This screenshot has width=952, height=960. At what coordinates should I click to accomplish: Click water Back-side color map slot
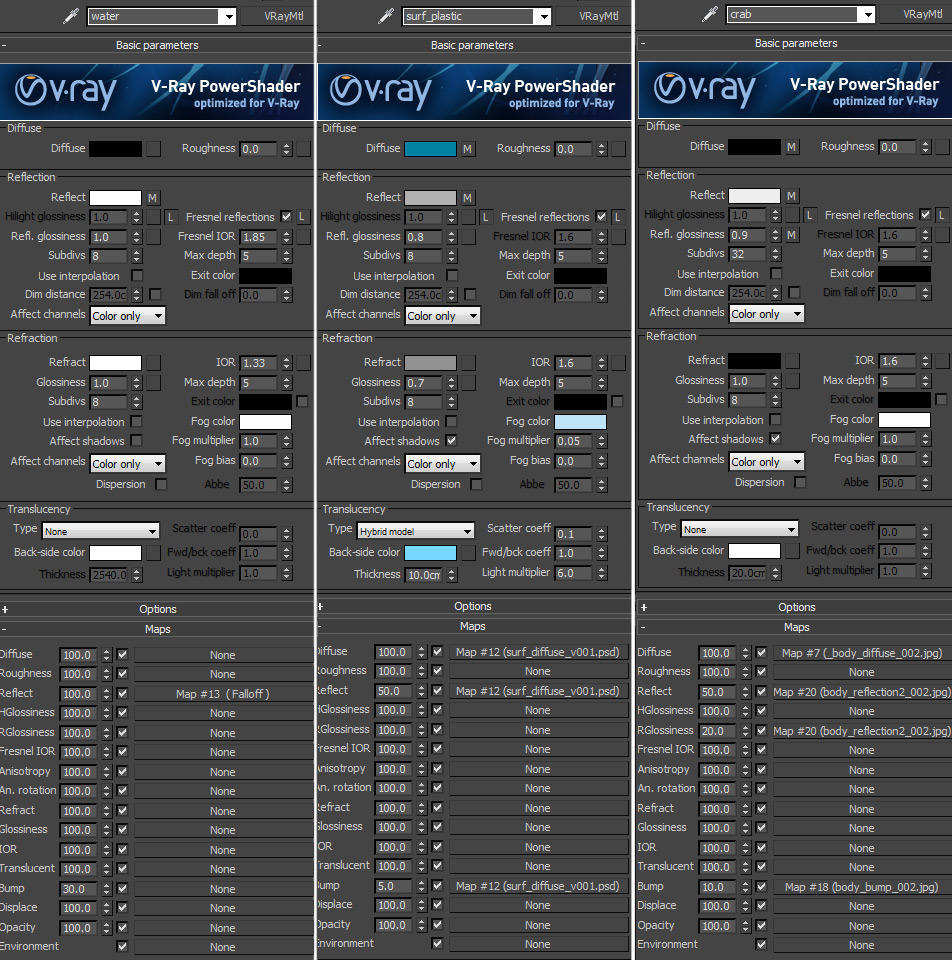154,553
